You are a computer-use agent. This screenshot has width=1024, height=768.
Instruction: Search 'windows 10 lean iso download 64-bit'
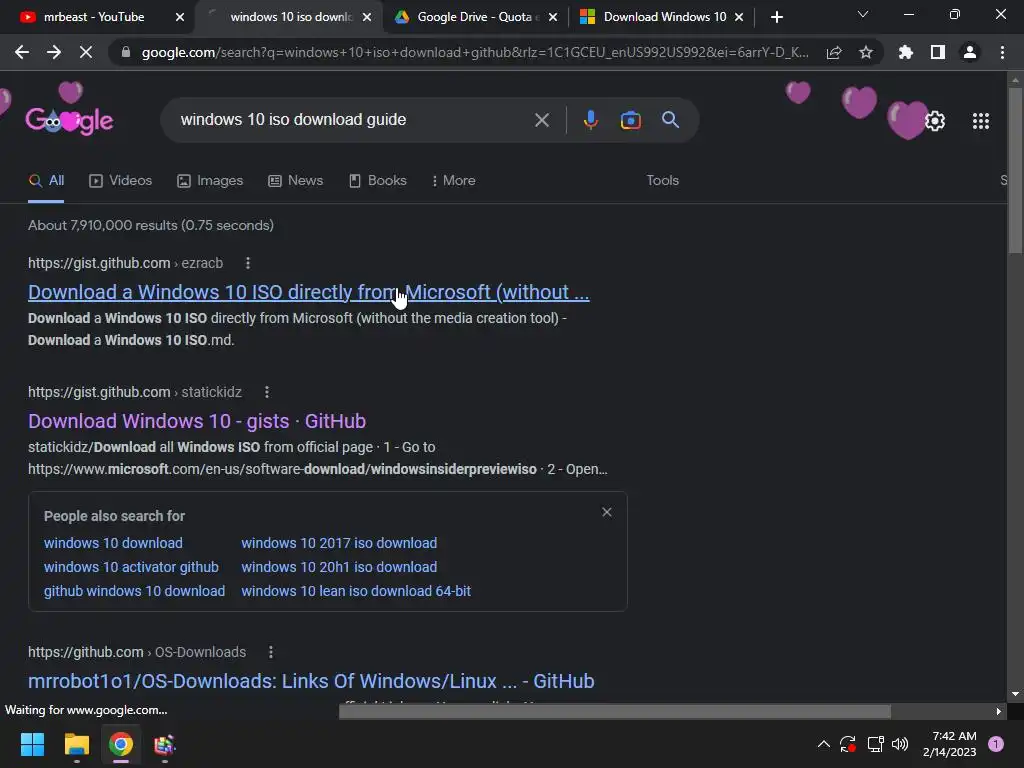click(356, 591)
